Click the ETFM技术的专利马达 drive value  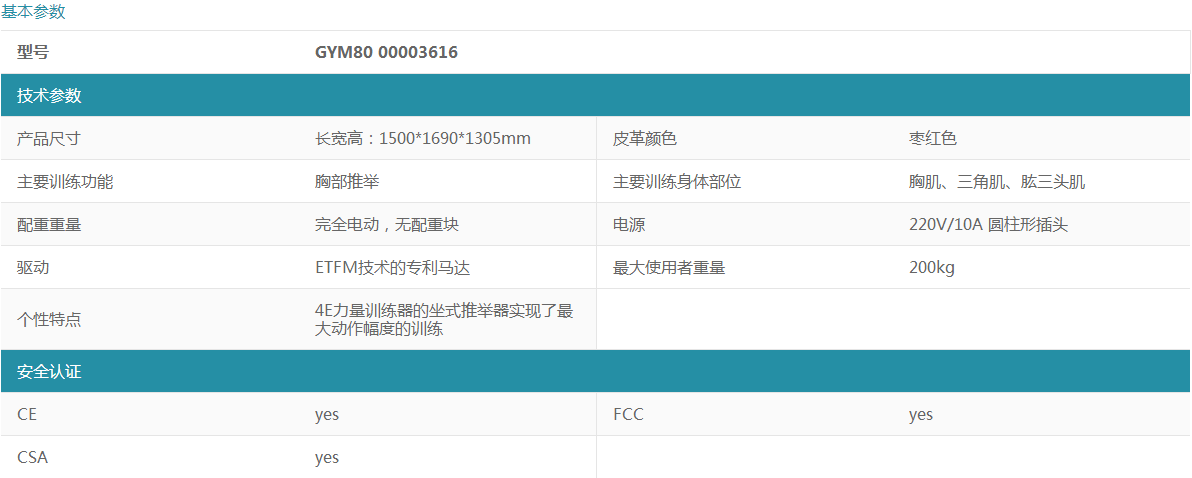tap(392, 268)
